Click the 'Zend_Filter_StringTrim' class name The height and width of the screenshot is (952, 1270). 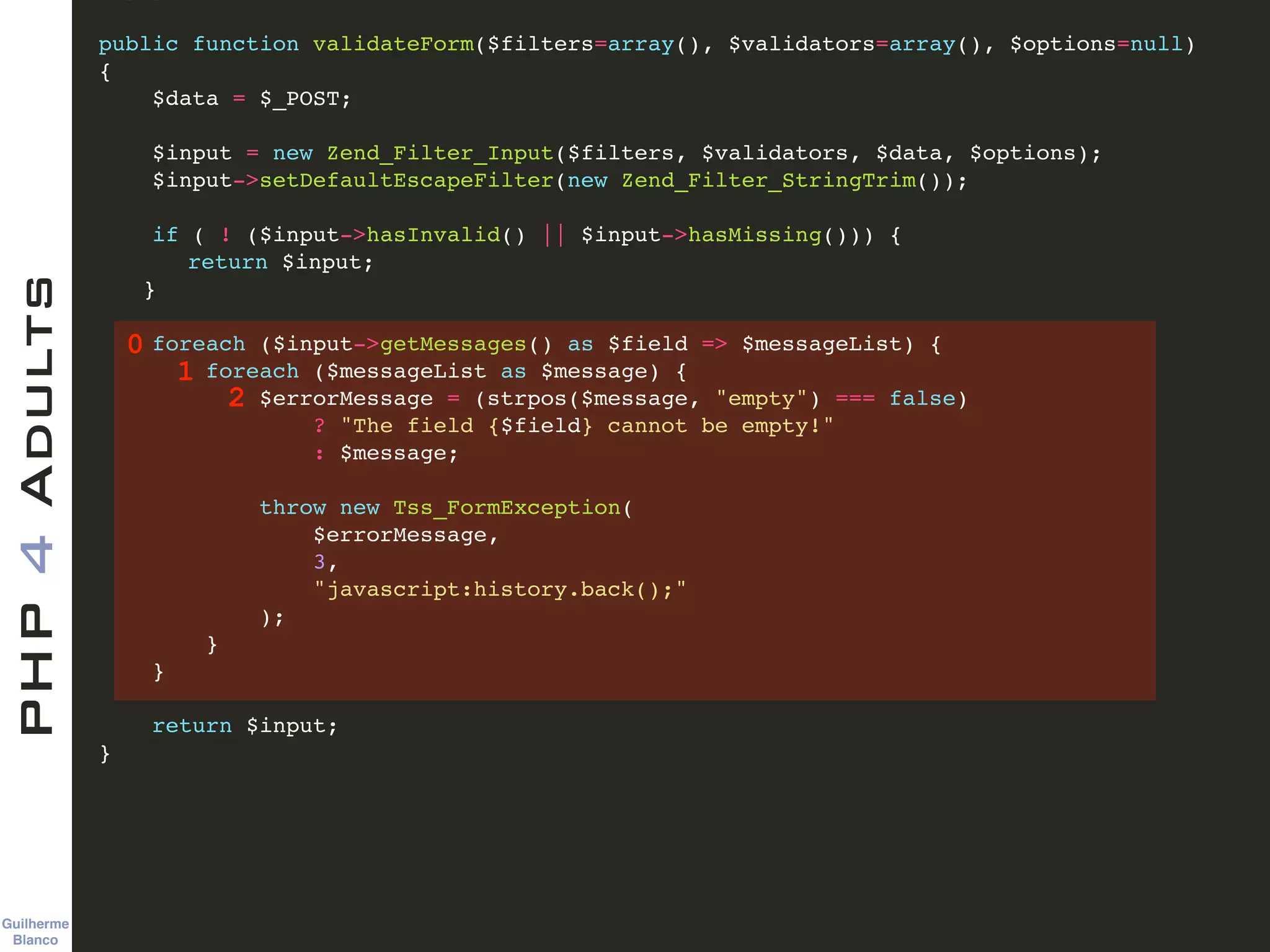tap(769, 181)
